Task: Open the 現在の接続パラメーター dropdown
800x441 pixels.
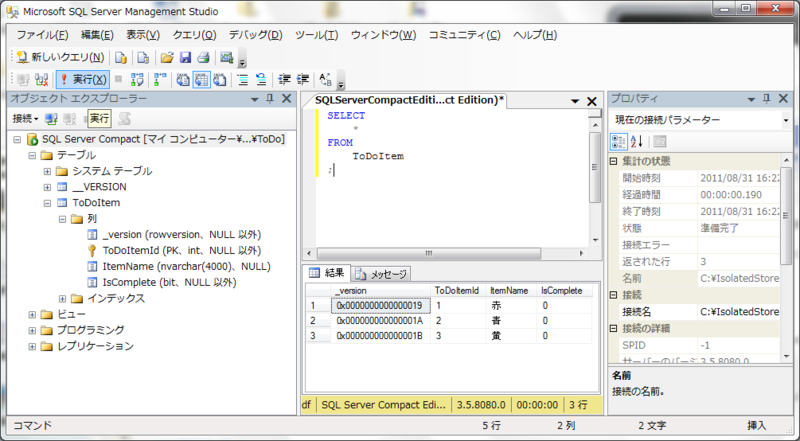Action: tap(786, 120)
